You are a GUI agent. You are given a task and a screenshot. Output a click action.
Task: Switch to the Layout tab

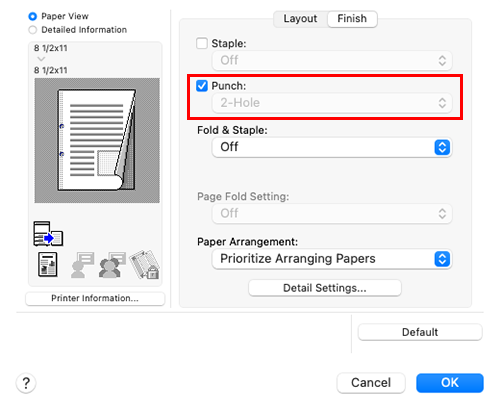300,19
